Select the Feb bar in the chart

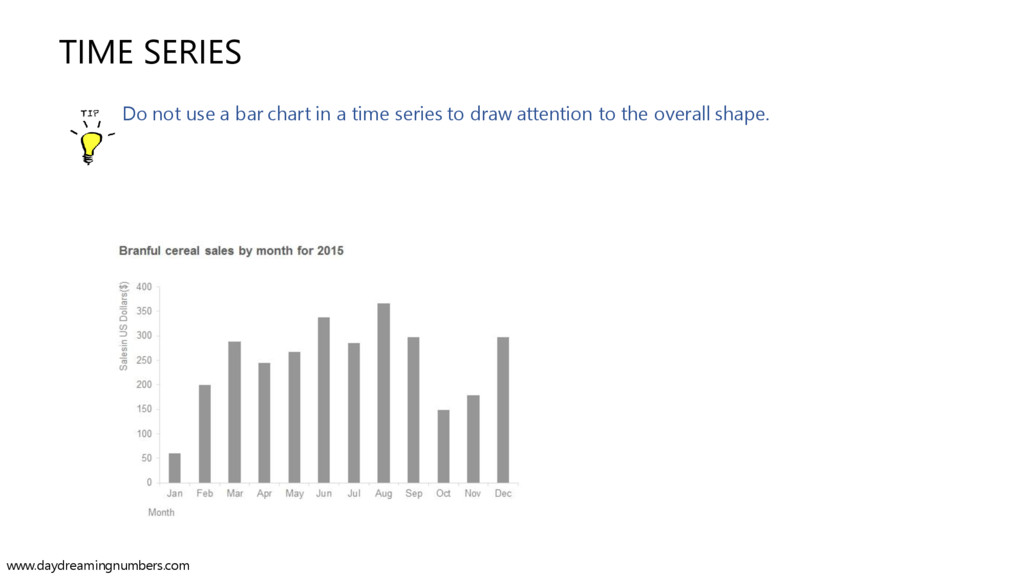tap(204, 434)
